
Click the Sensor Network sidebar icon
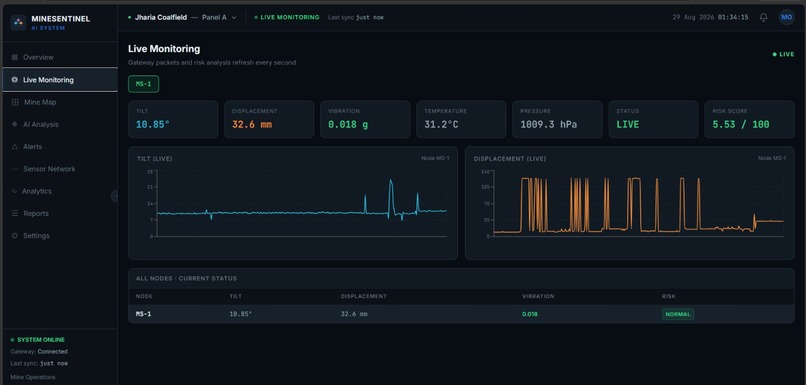[14, 169]
